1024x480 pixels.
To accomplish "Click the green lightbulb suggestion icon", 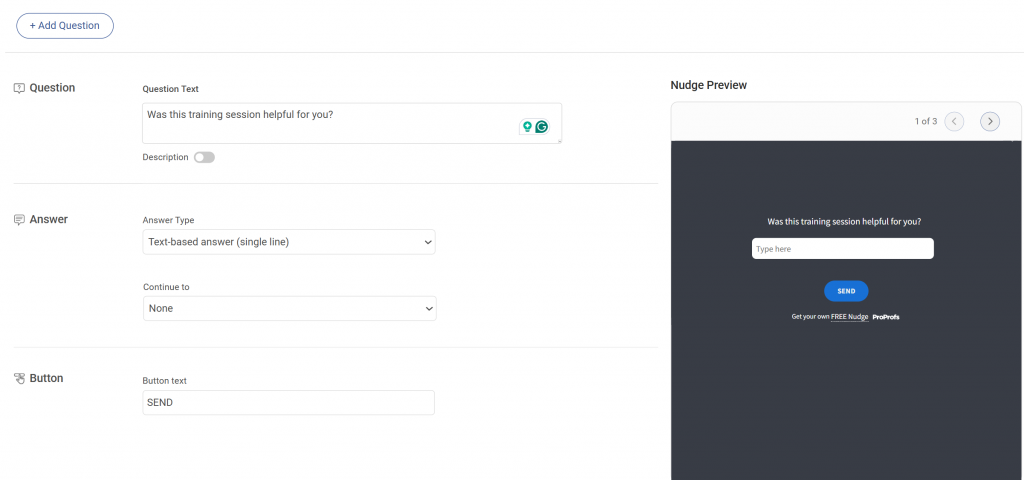I will (527, 127).
